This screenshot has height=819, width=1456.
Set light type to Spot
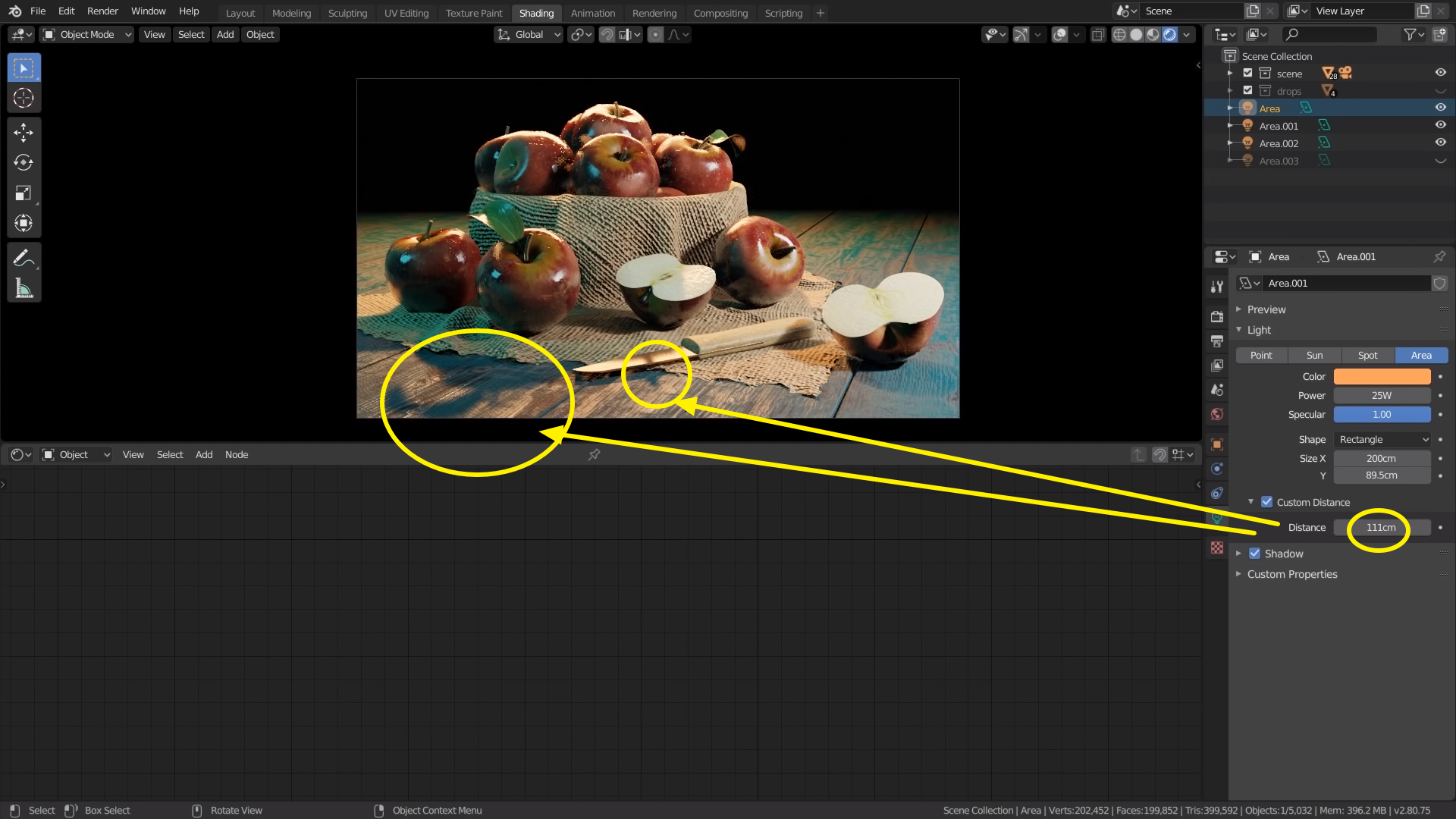(x=1367, y=356)
